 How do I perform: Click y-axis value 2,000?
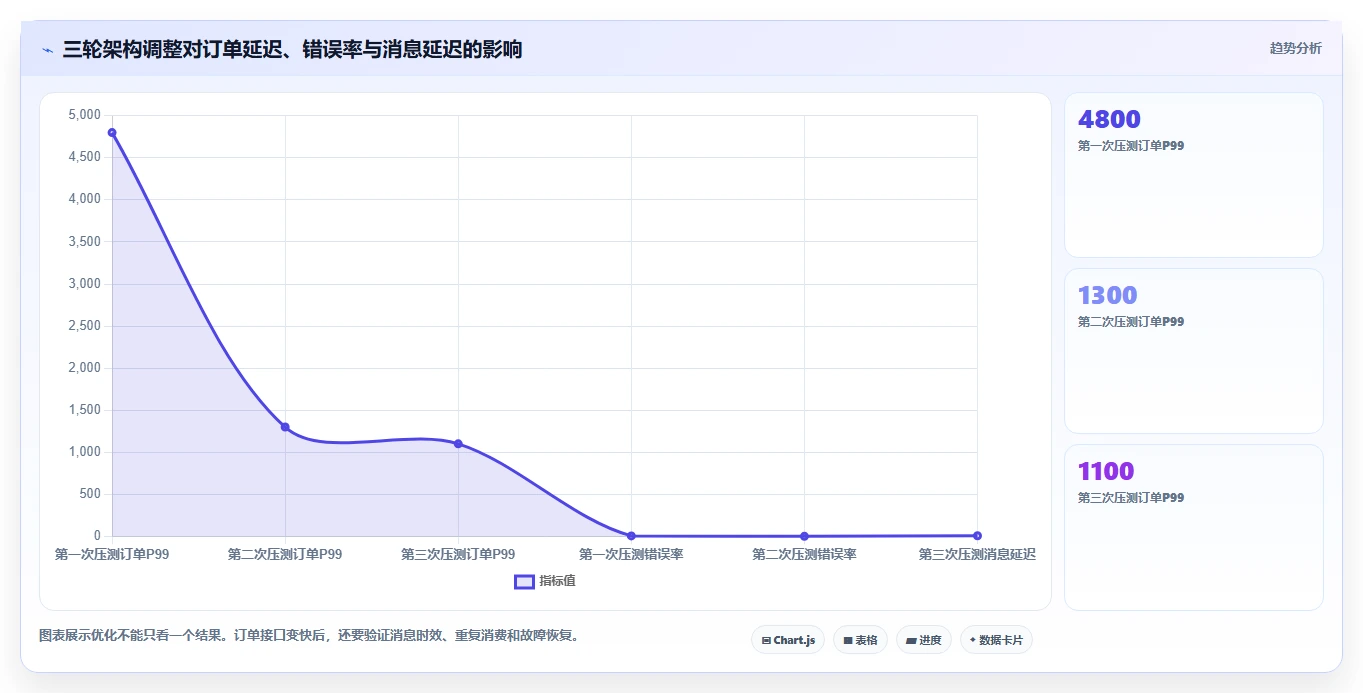click(x=84, y=368)
